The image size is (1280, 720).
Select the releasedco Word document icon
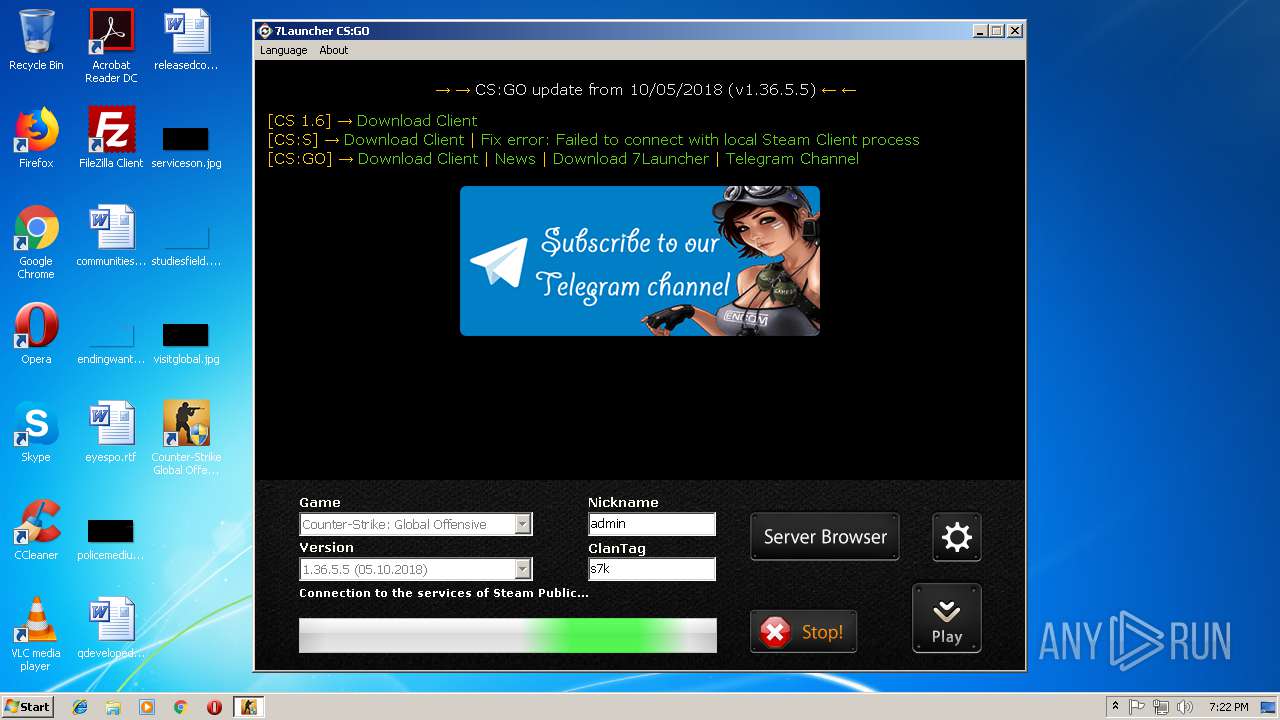click(x=186, y=41)
